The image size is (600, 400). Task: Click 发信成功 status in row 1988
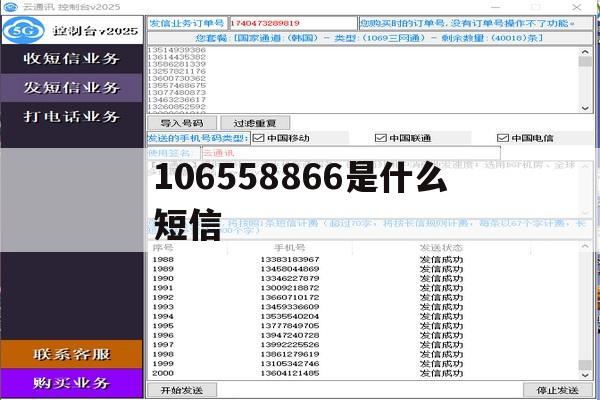click(x=441, y=260)
